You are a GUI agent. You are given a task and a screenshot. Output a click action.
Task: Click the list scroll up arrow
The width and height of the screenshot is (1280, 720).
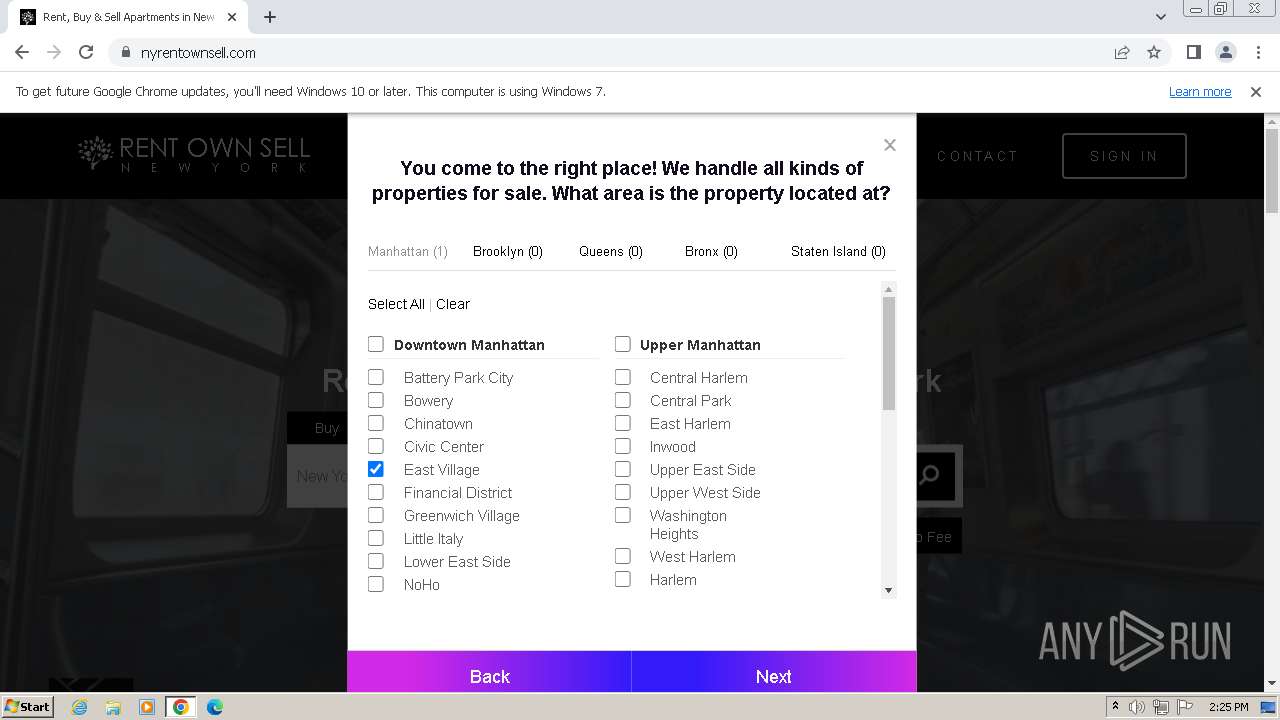(x=889, y=289)
